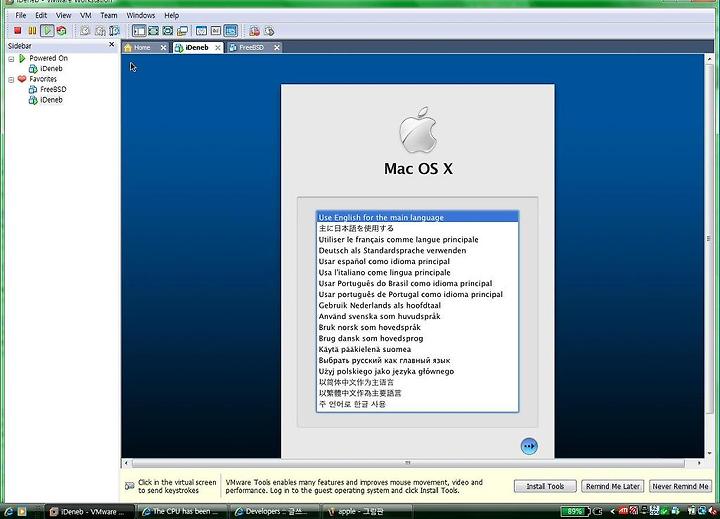Click the Reset VM toolbar icon

click(62, 31)
